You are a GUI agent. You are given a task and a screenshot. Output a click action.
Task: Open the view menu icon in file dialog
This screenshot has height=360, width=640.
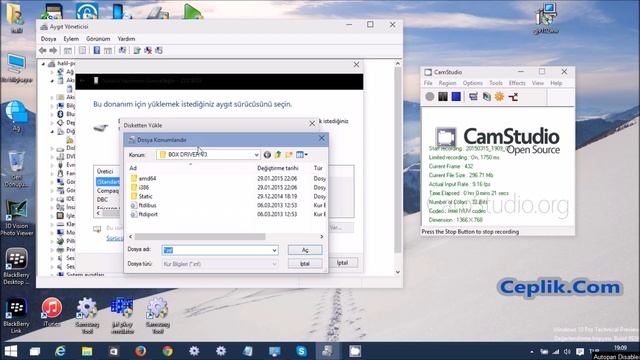302,155
